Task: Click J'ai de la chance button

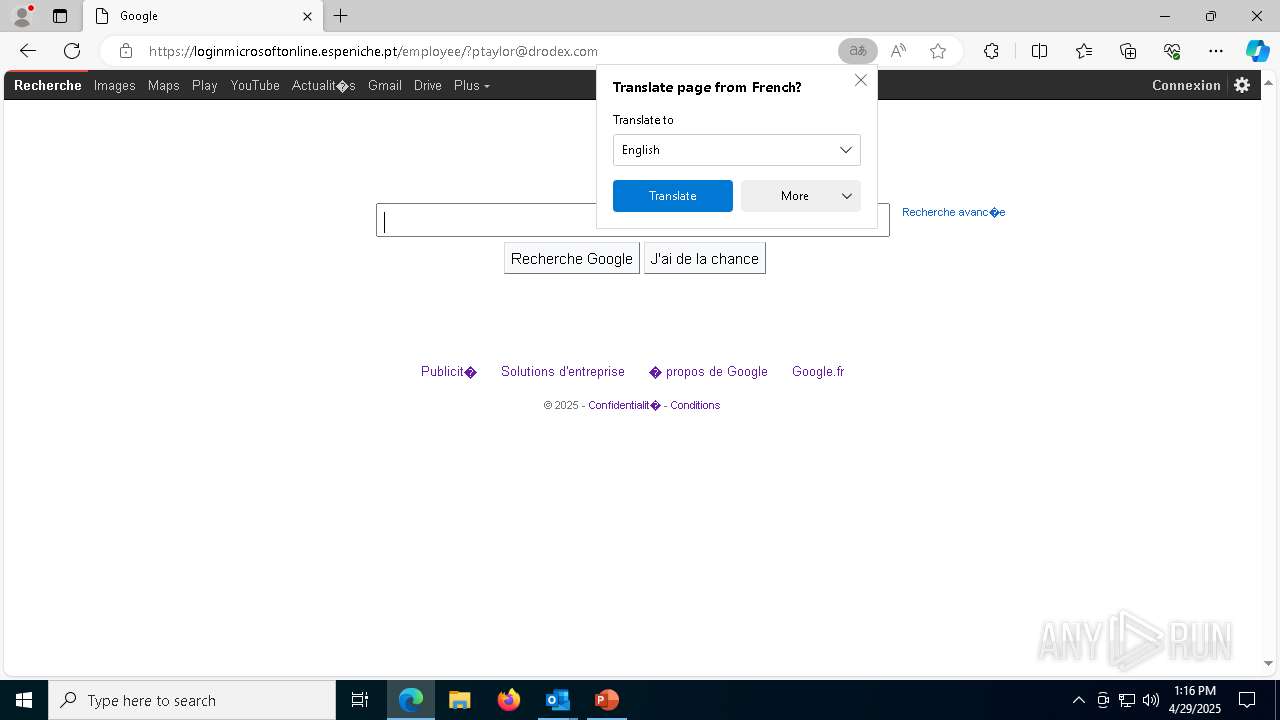Action: [x=705, y=258]
